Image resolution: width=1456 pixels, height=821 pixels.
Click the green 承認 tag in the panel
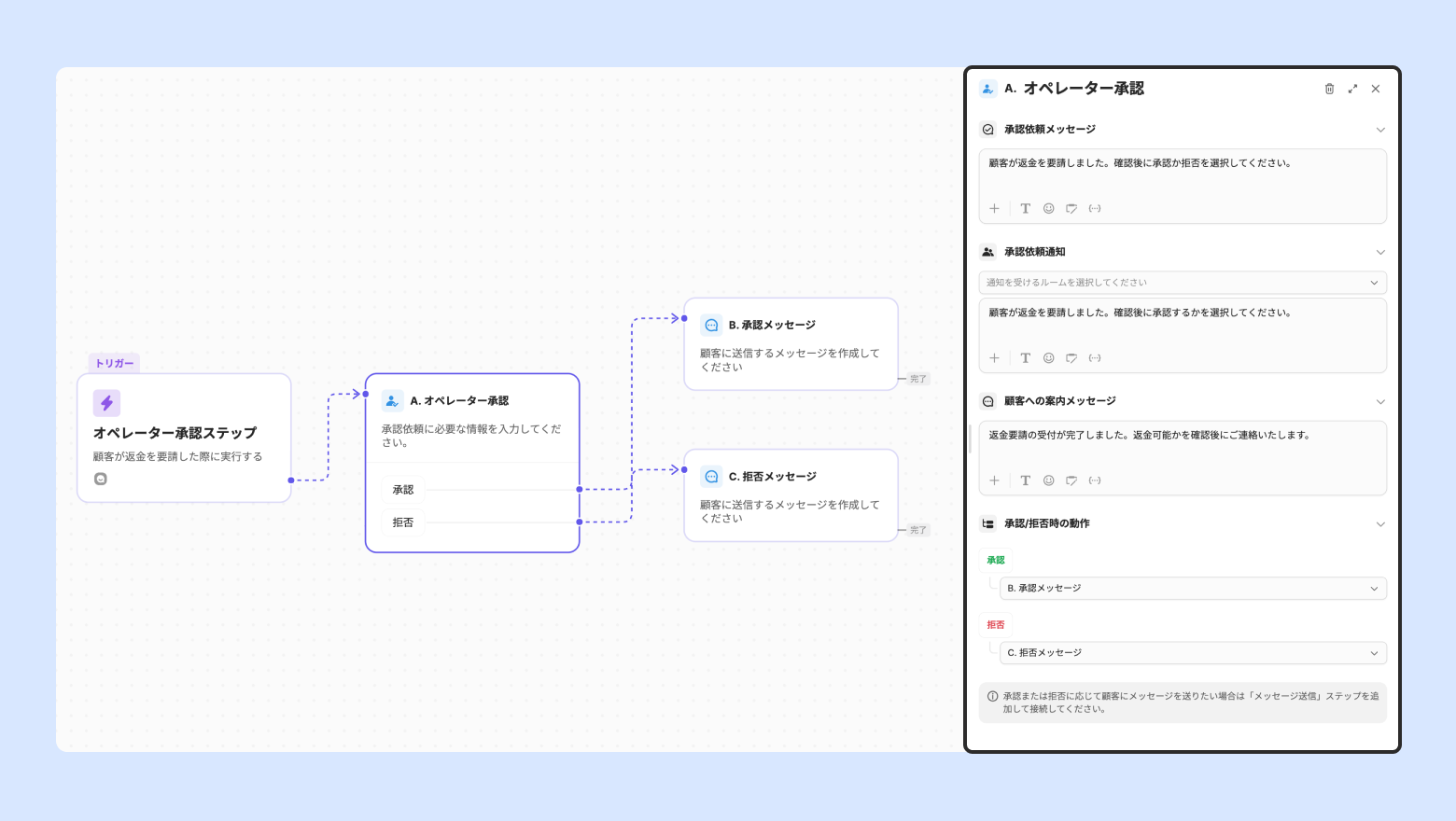coord(996,561)
